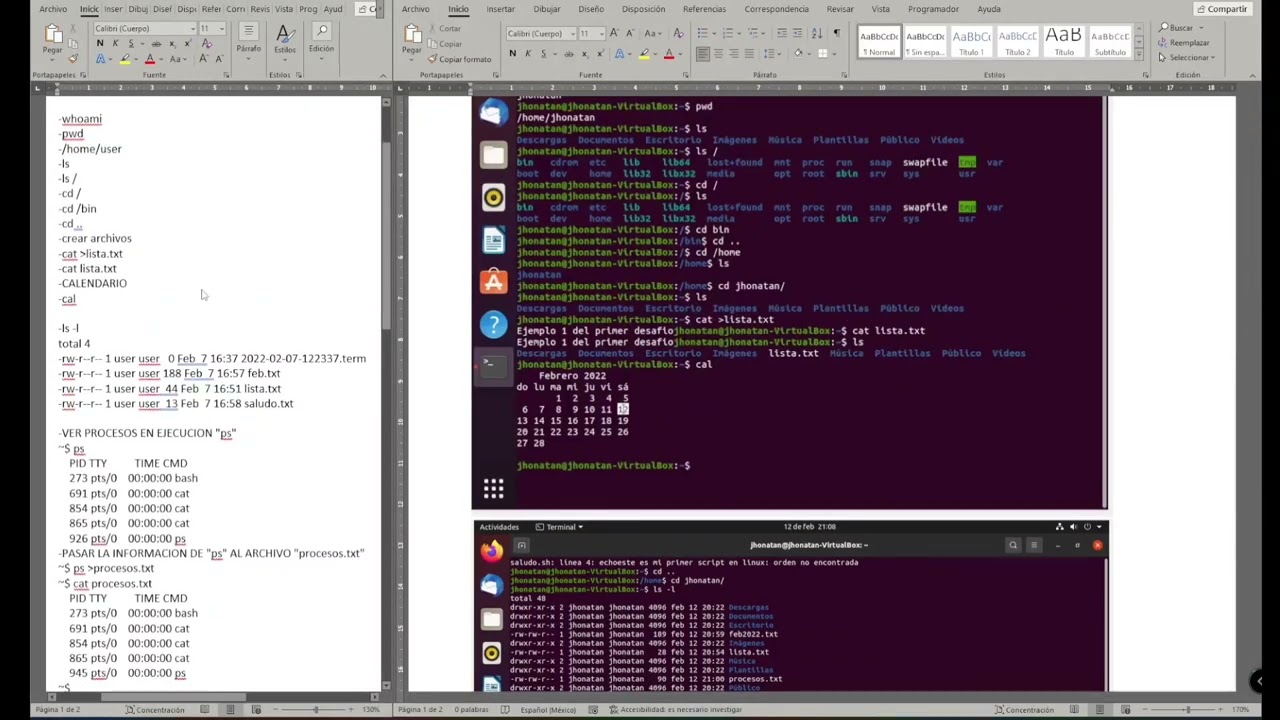Click increase indent icon in right window

tap(797, 33)
